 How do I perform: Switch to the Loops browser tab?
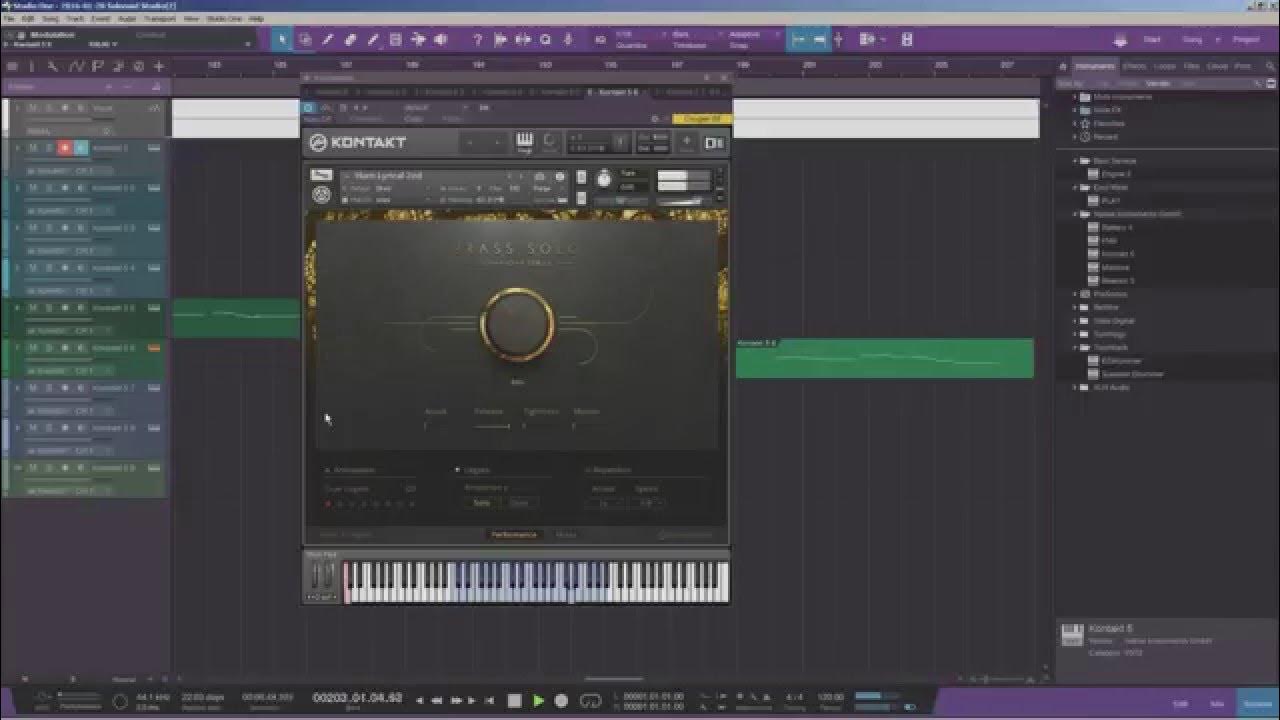(1164, 66)
